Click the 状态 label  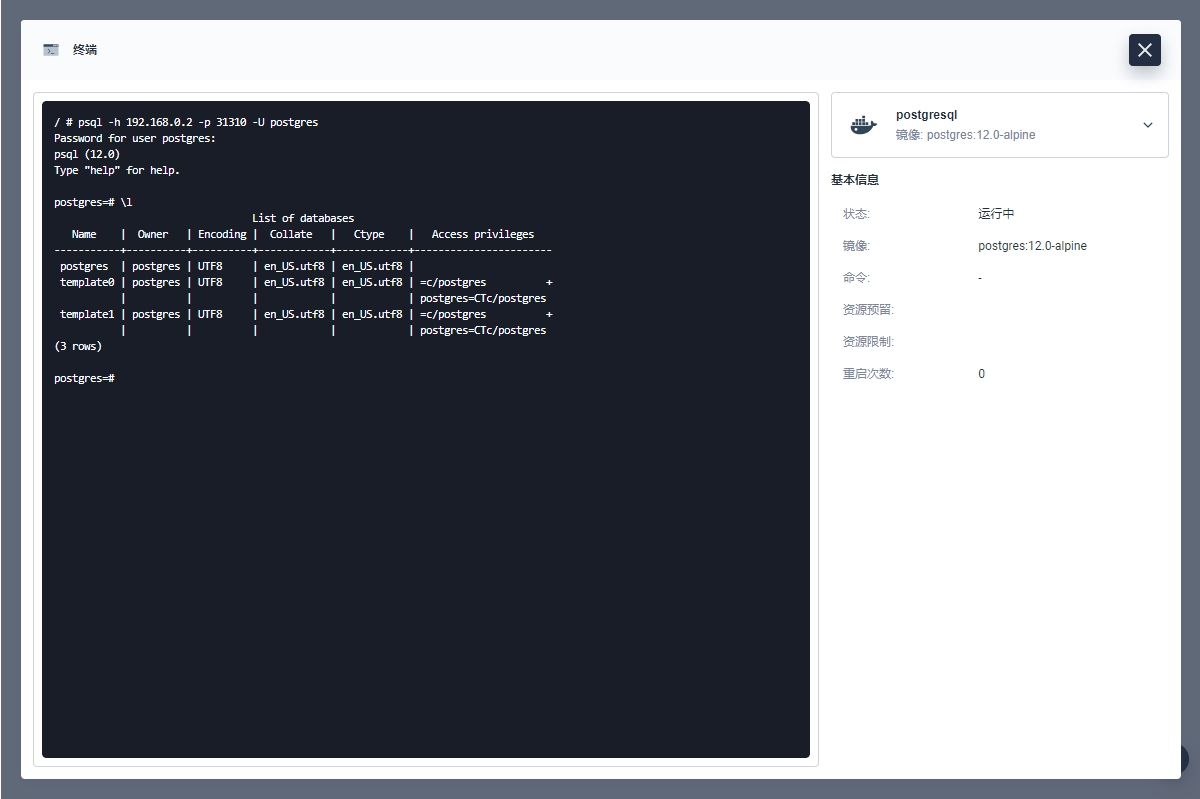coord(856,214)
